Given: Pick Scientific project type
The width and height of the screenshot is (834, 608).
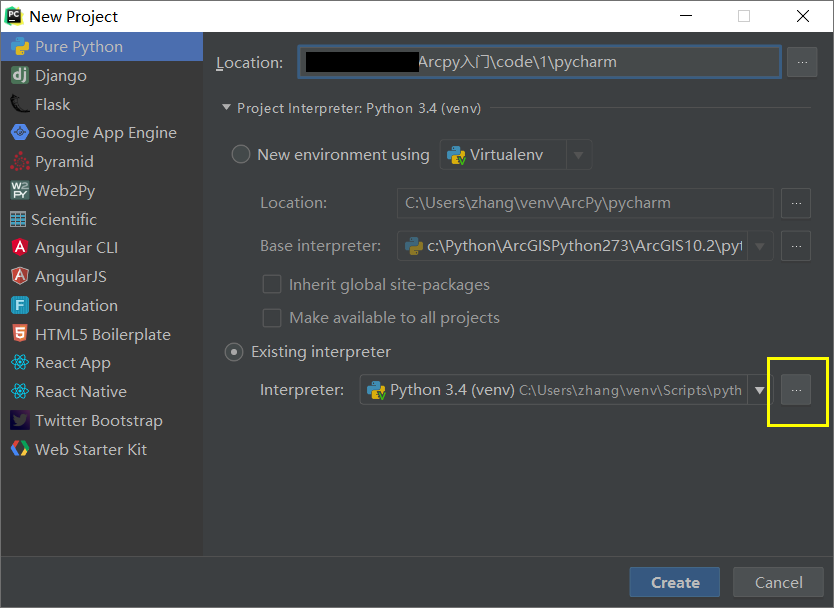Looking at the screenshot, I should click(102, 219).
